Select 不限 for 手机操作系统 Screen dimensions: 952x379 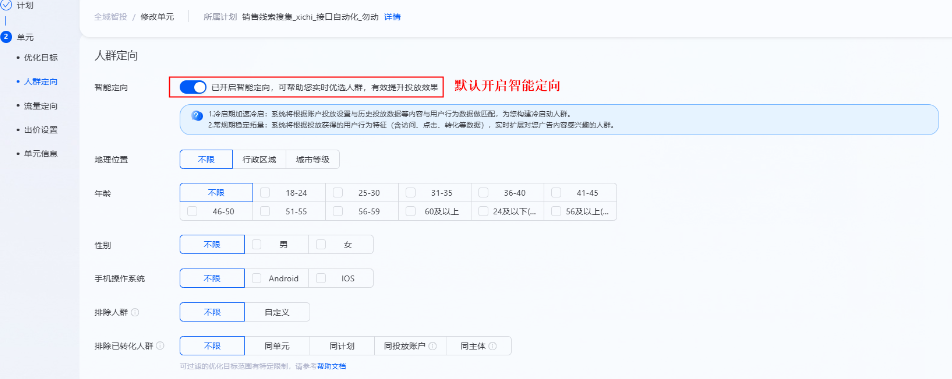(212, 278)
